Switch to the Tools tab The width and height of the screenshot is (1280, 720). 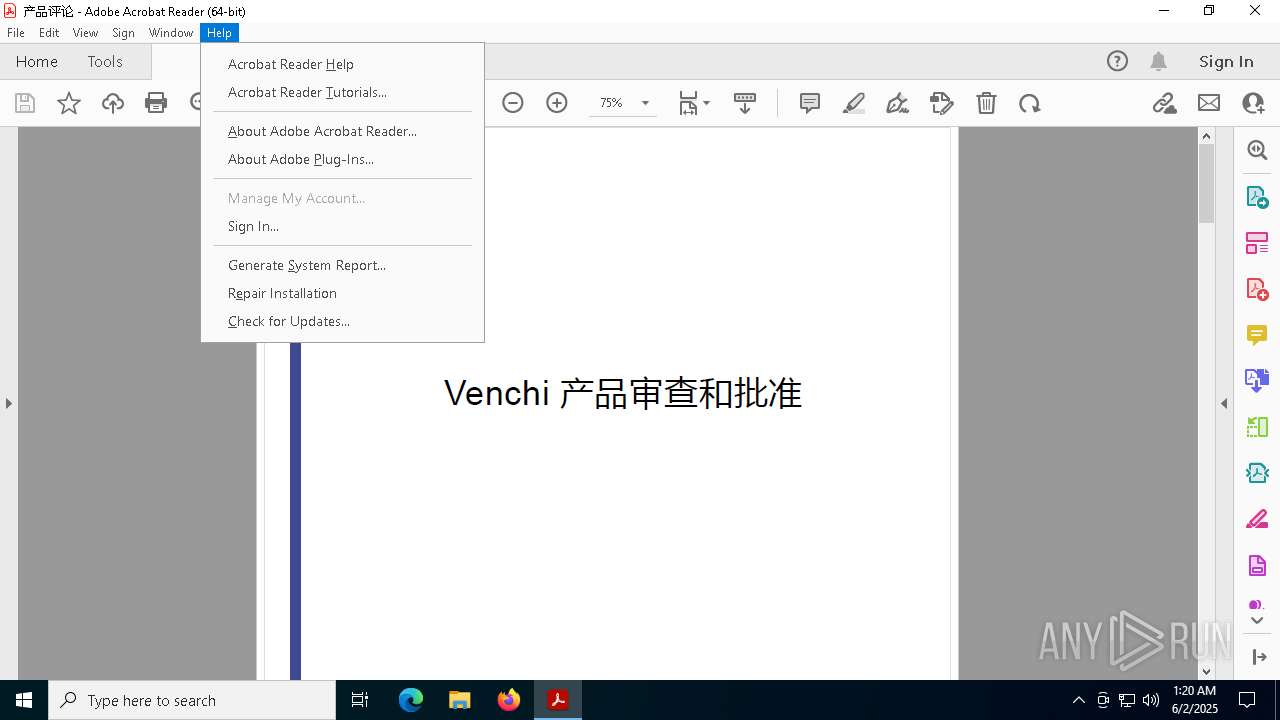105,62
